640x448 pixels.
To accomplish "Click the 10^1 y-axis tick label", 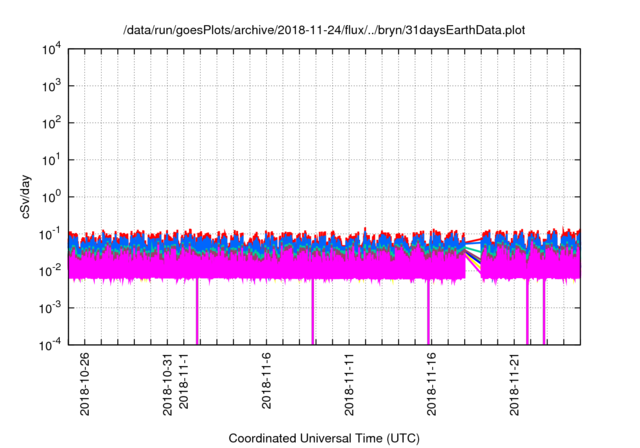I will [x=51, y=160].
